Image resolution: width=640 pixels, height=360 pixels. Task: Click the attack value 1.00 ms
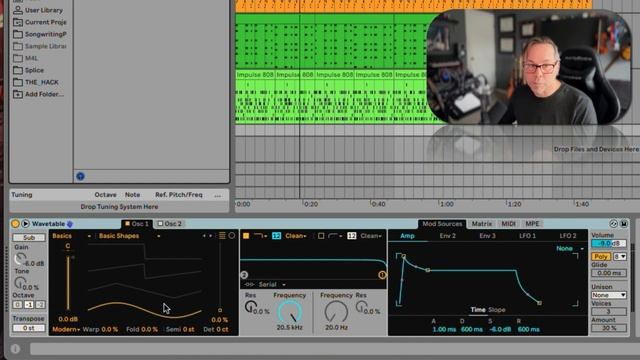[444, 329]
